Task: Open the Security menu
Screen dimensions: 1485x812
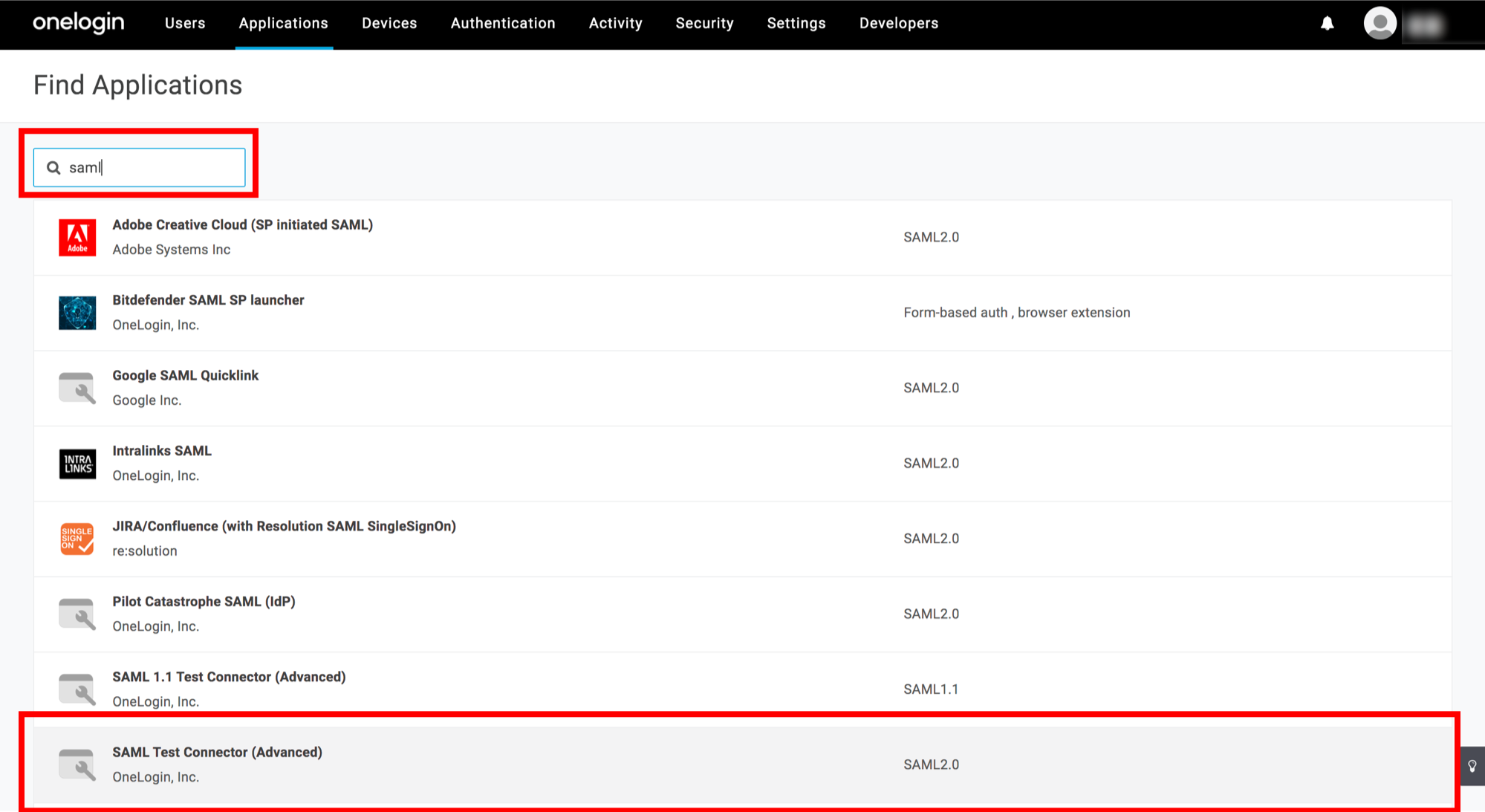Action: point(704,23)
